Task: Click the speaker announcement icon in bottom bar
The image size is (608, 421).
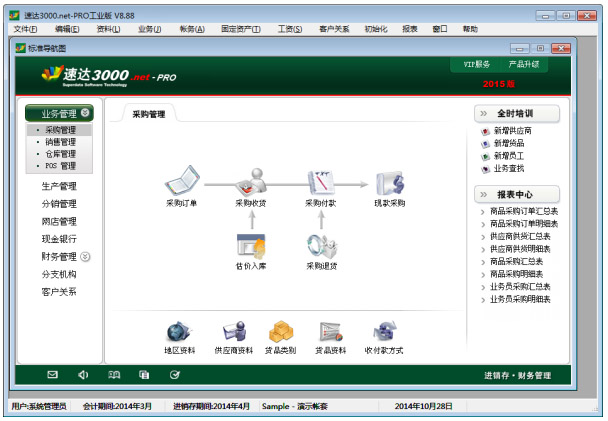Action: [83, 374]
